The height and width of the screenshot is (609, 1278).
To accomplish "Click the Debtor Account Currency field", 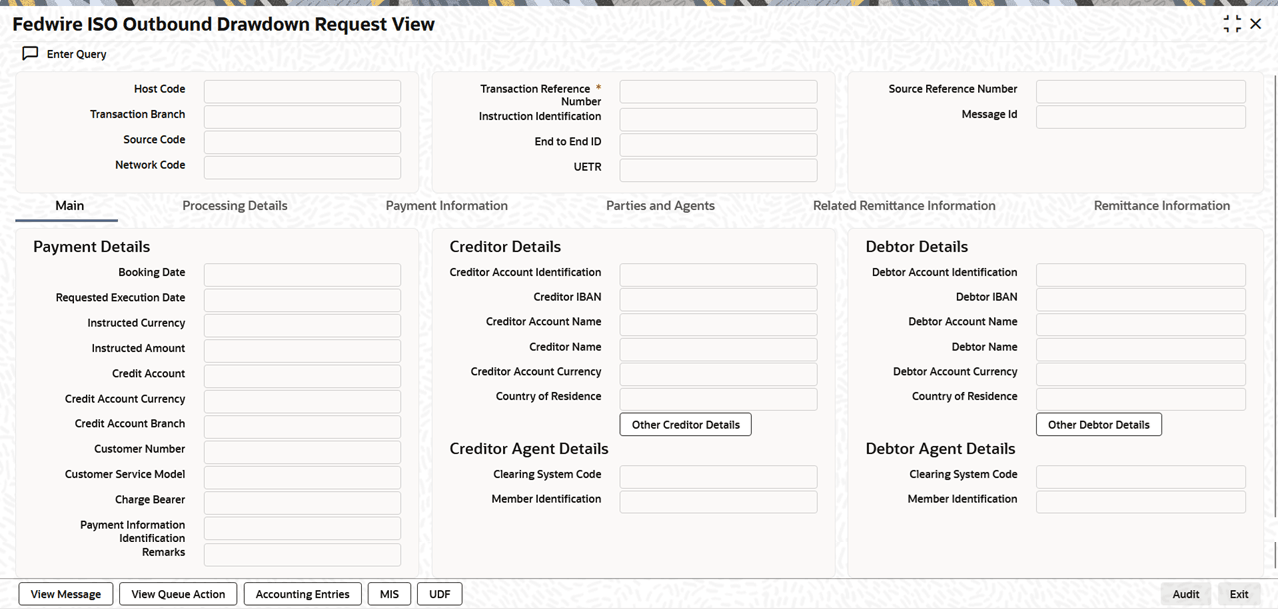I will pos(1141,374).
